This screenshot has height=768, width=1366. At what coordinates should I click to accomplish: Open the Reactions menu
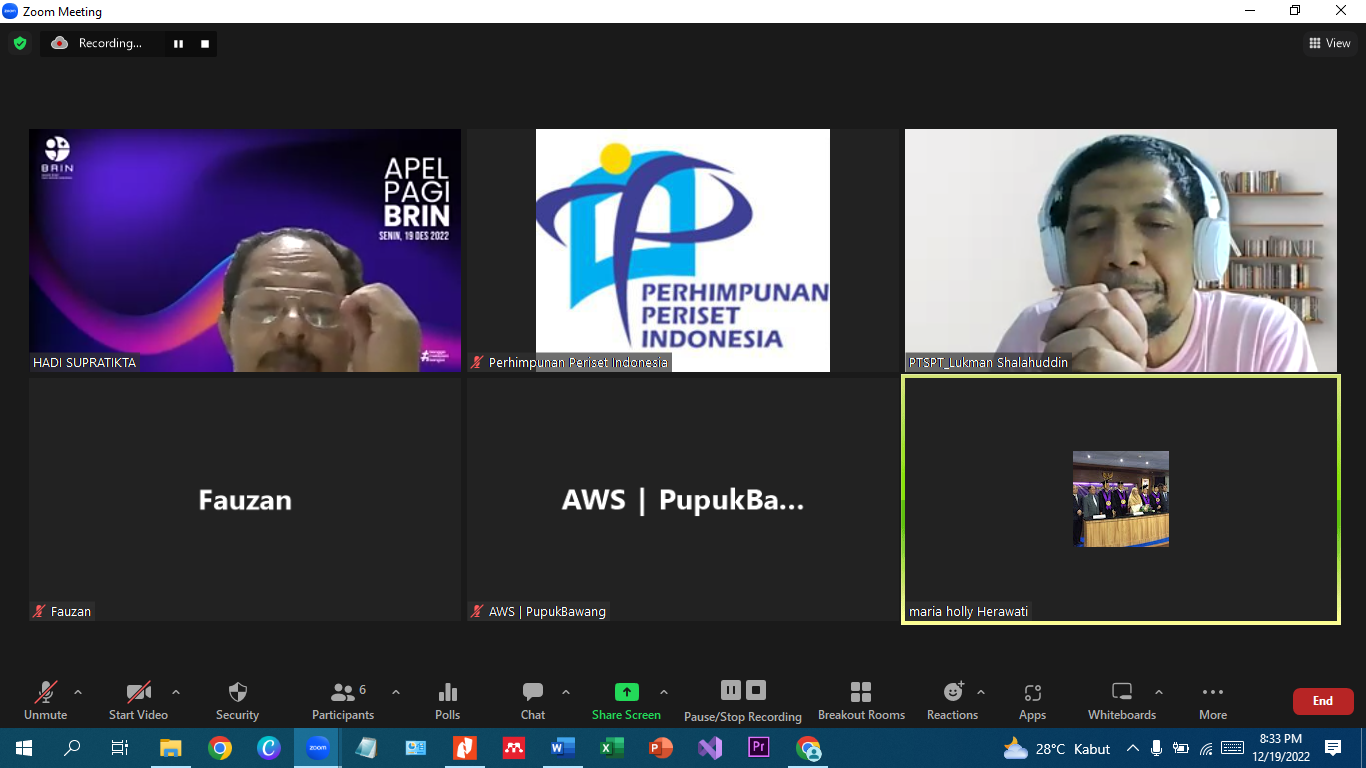pyautogui.click(x=952, y=700)
